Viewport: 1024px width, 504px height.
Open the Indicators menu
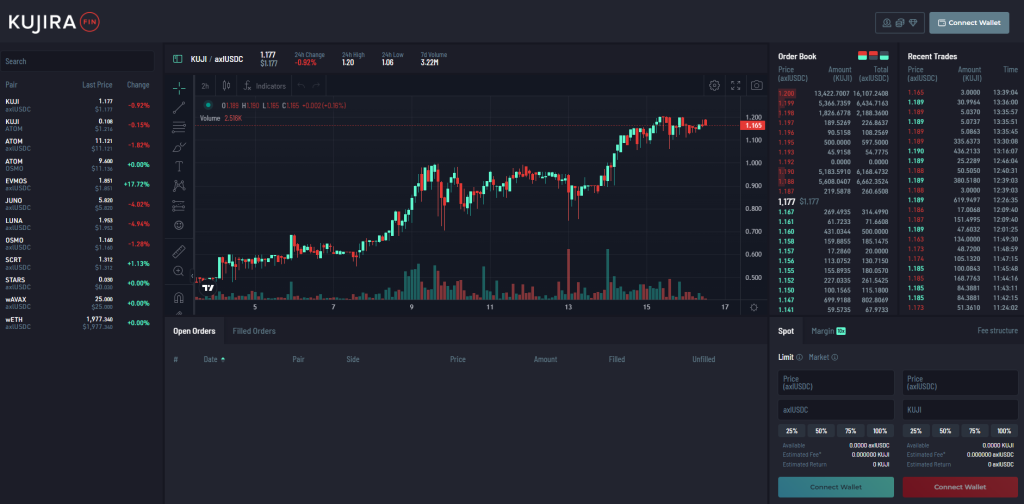pyautogui.click(x=264, y=86)
